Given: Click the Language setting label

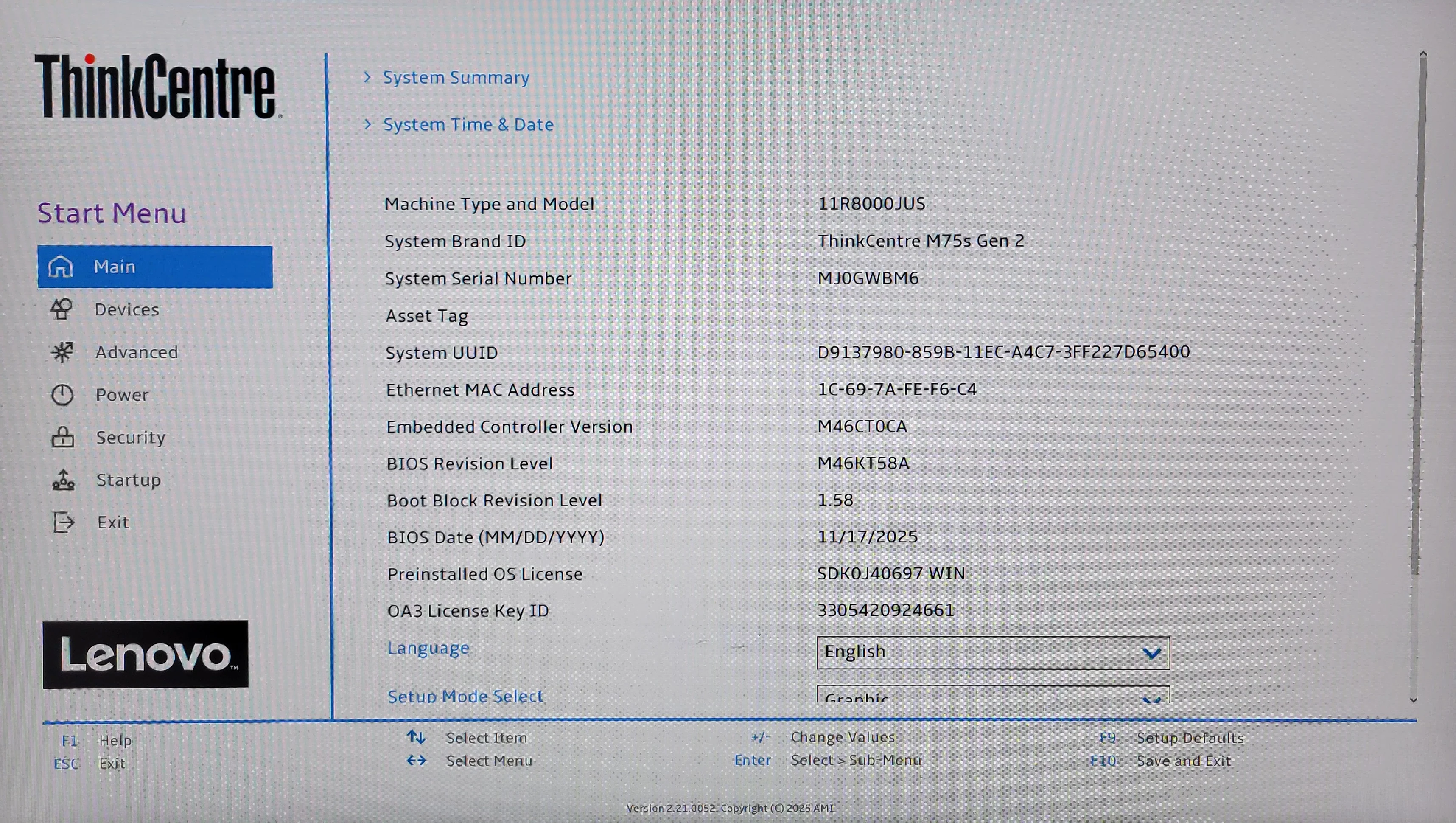Looking at the screenshot, I should (428, 648).
